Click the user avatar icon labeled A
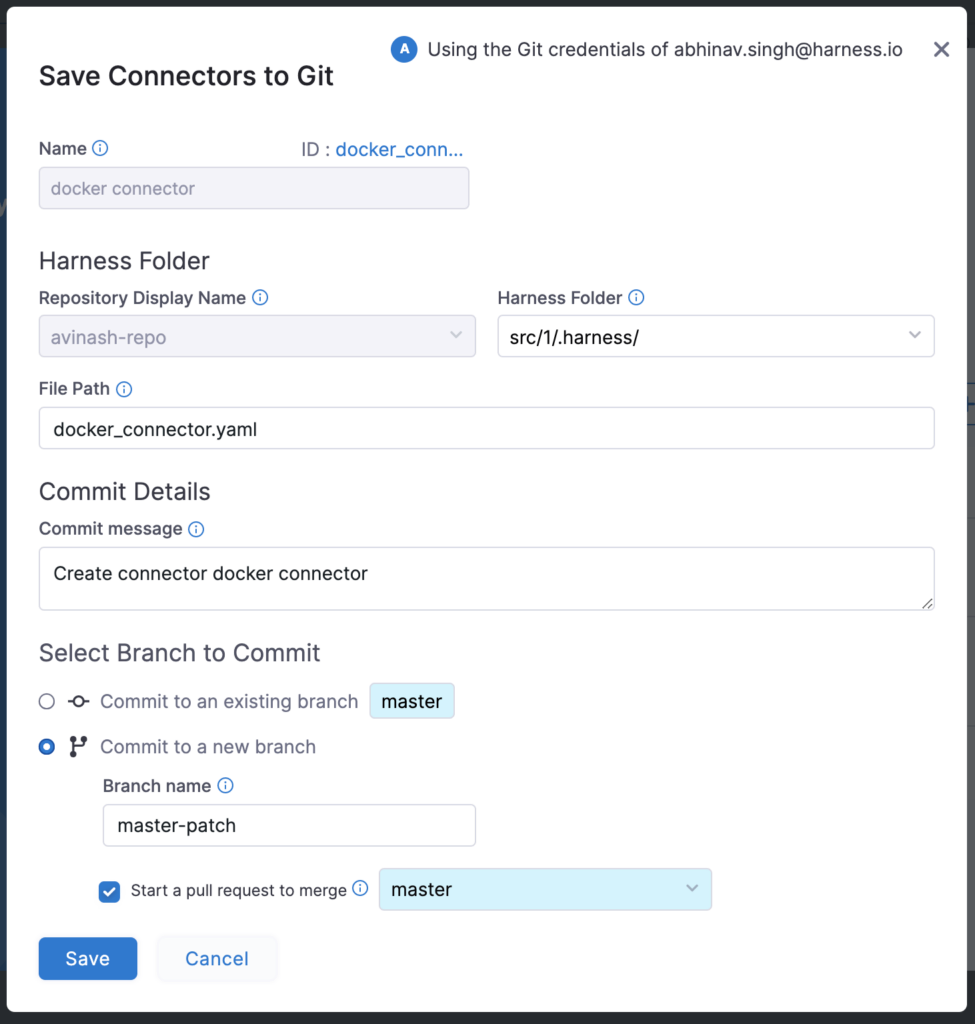975x1024 pixels. point(404,50)
